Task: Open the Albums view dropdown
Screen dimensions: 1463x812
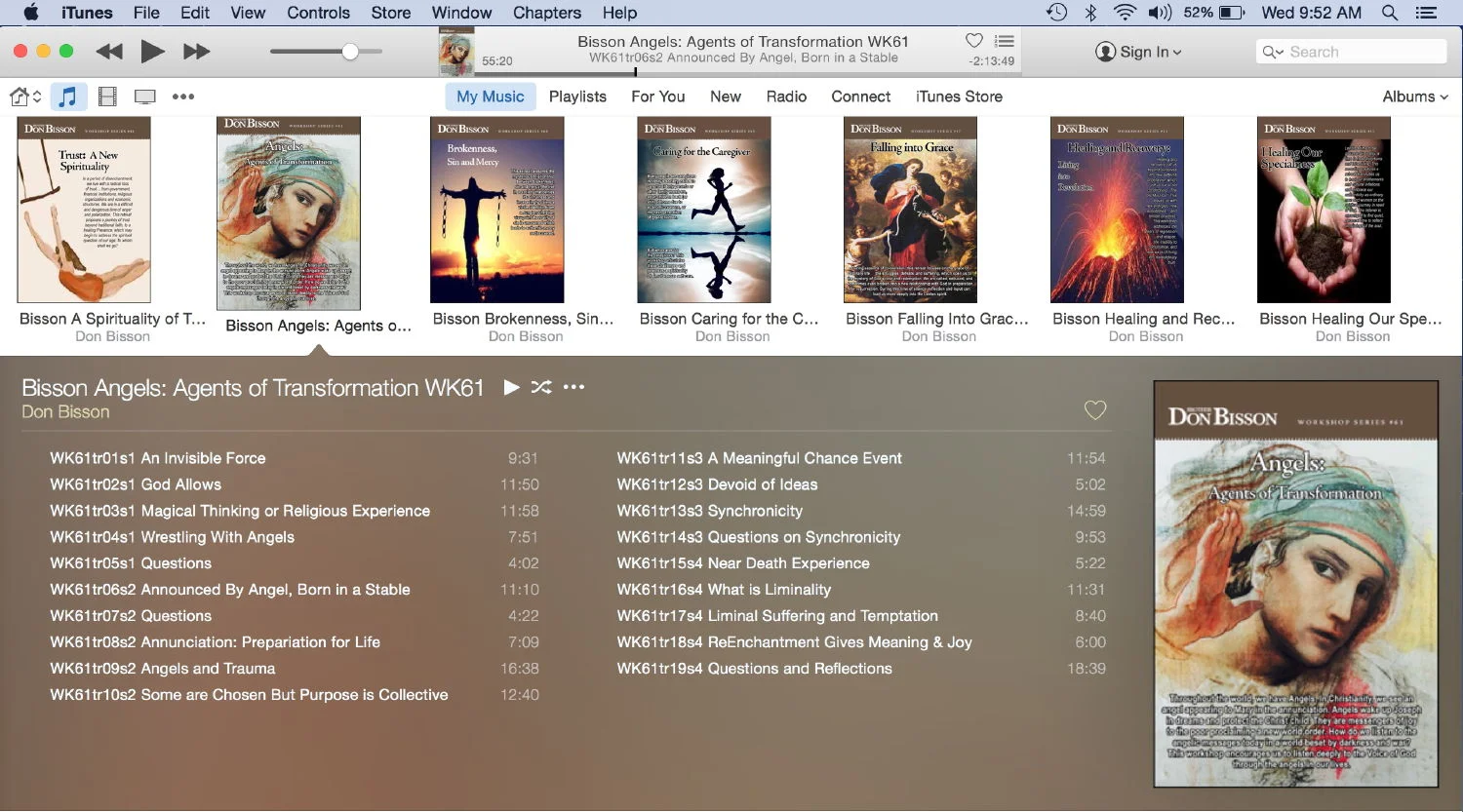Action: click(x=1415, y=97)
